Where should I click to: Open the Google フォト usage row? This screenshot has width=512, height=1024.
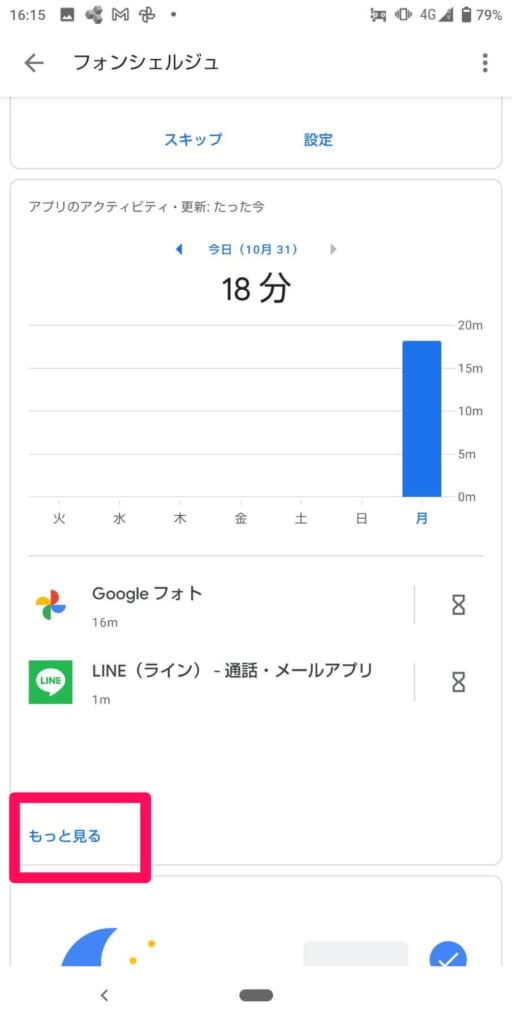click(x=219, y=605)
